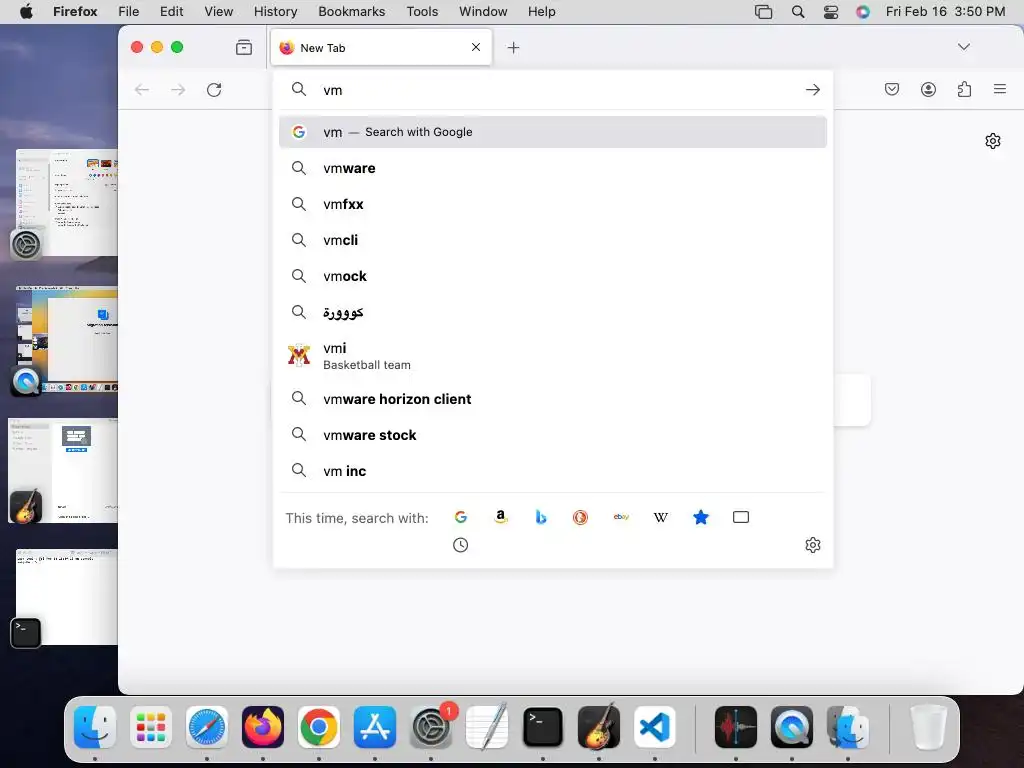Open Launchpad from the Dock
Viewport: 1024px width, 768px height.
pos(151,727)
